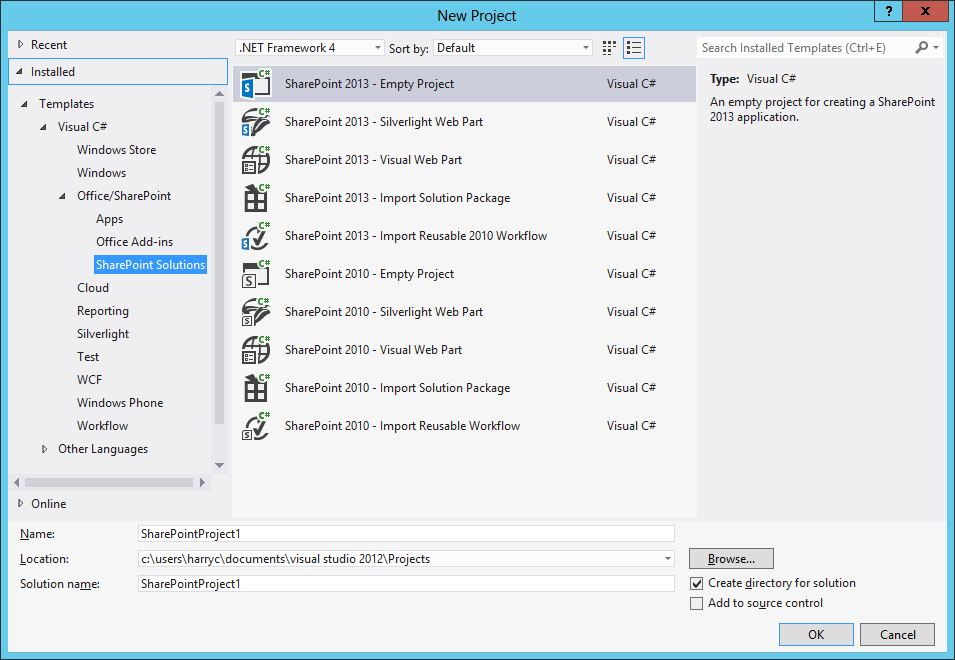Click inside the Solution name field
This screenshot has height=660, width=955.
pyautogui.click(x=400, y=583)
